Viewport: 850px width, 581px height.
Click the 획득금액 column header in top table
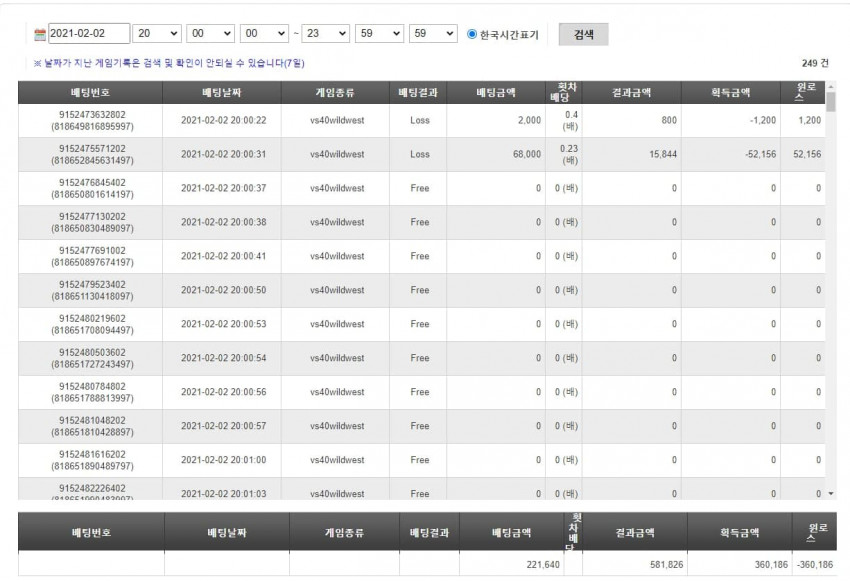tap(730, 93)
